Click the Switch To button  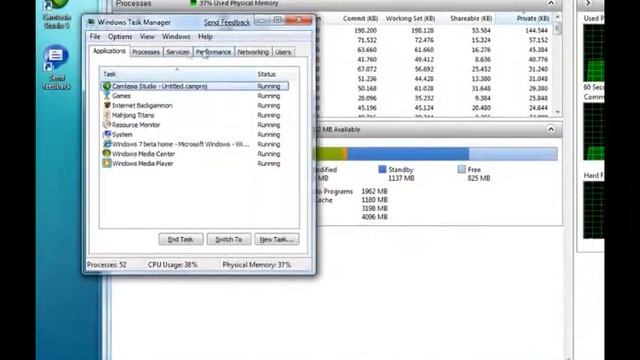coord(229,239)
